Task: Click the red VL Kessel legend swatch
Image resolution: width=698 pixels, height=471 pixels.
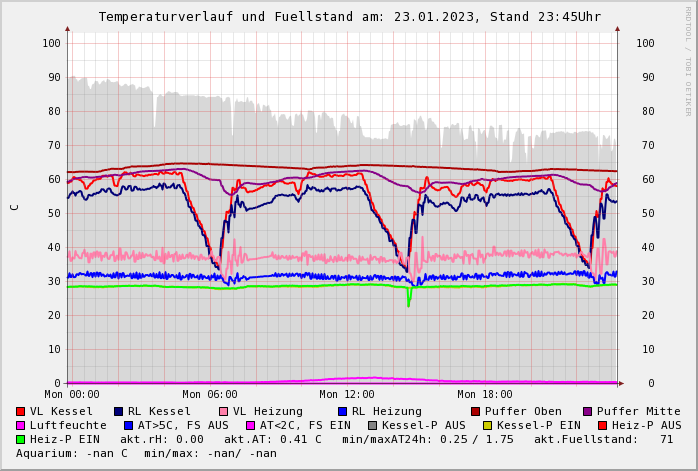Action: coord(21,411)
